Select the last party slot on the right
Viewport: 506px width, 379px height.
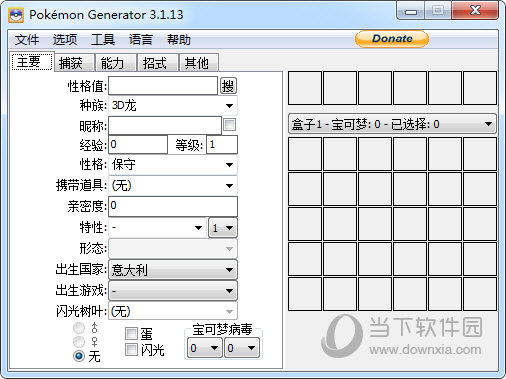(480, 88)
